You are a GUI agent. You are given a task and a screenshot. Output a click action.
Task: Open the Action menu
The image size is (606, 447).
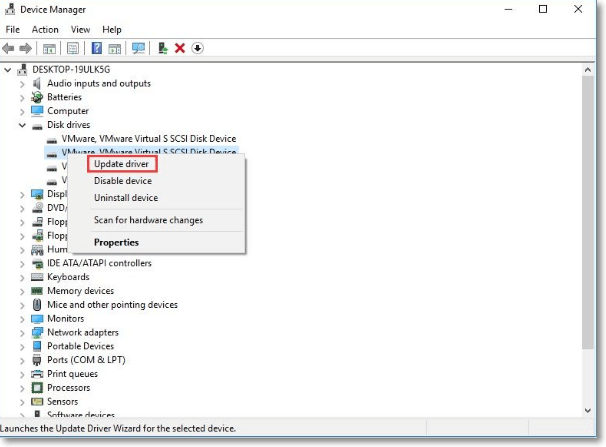point(45,30)
